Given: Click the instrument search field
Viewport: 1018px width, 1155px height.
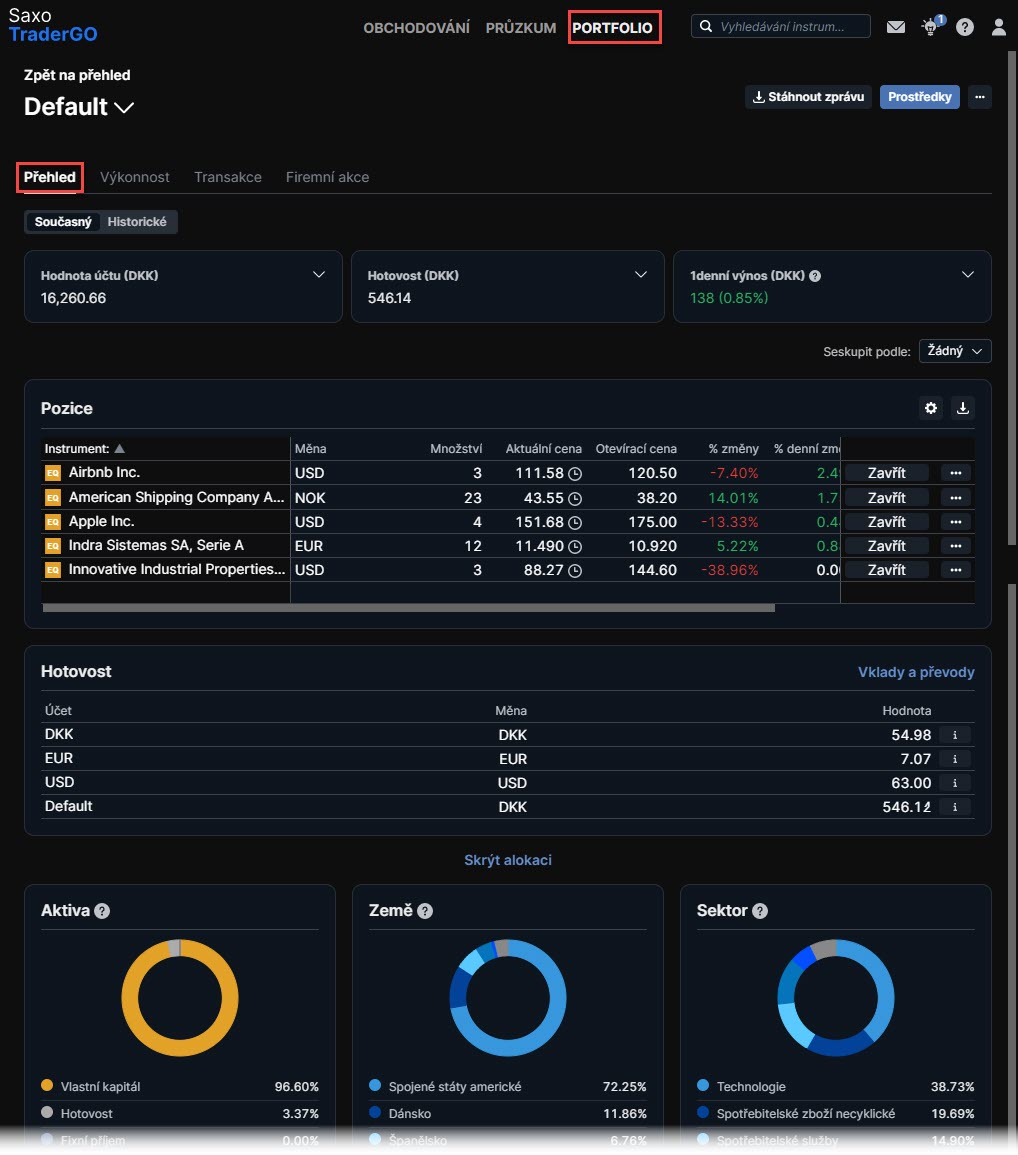Looking at the screenshot, I should 781,27.
